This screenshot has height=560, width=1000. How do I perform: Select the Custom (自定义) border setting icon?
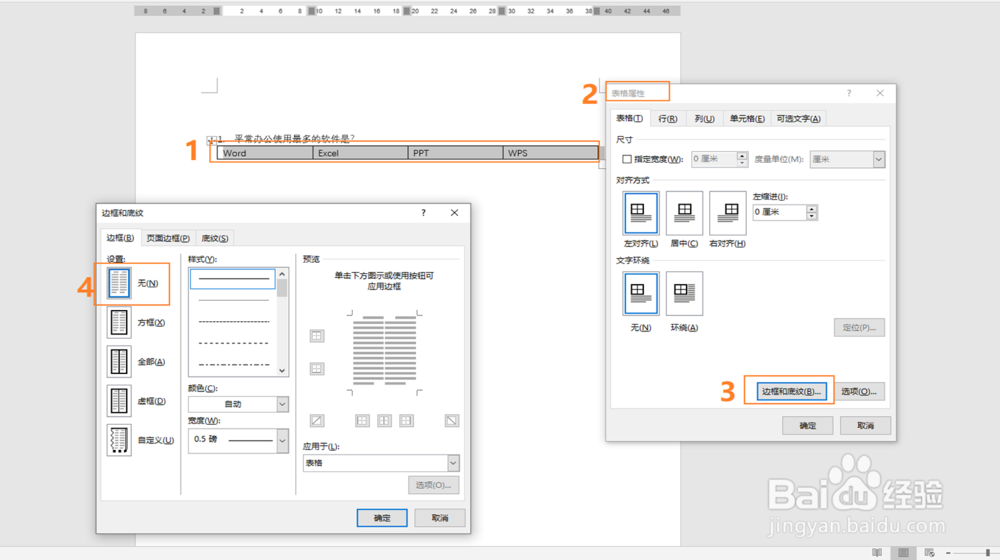119,440
